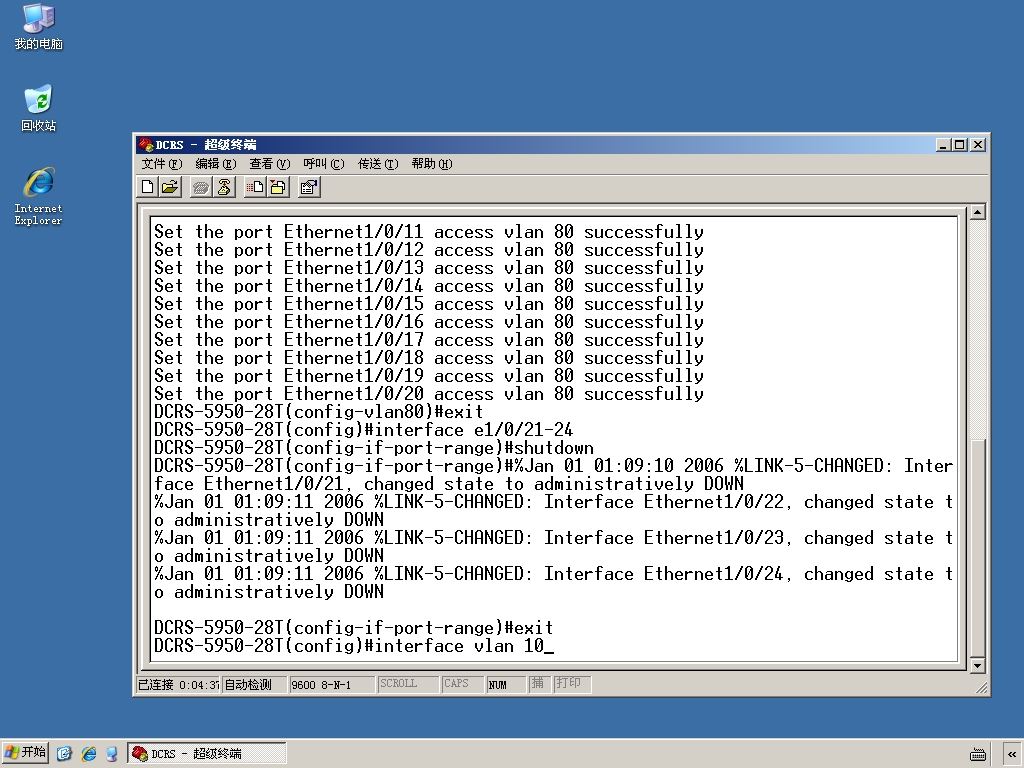Select the Internet Explorer desktop icon
The image size is (1024, 768).
coord(39,197)
